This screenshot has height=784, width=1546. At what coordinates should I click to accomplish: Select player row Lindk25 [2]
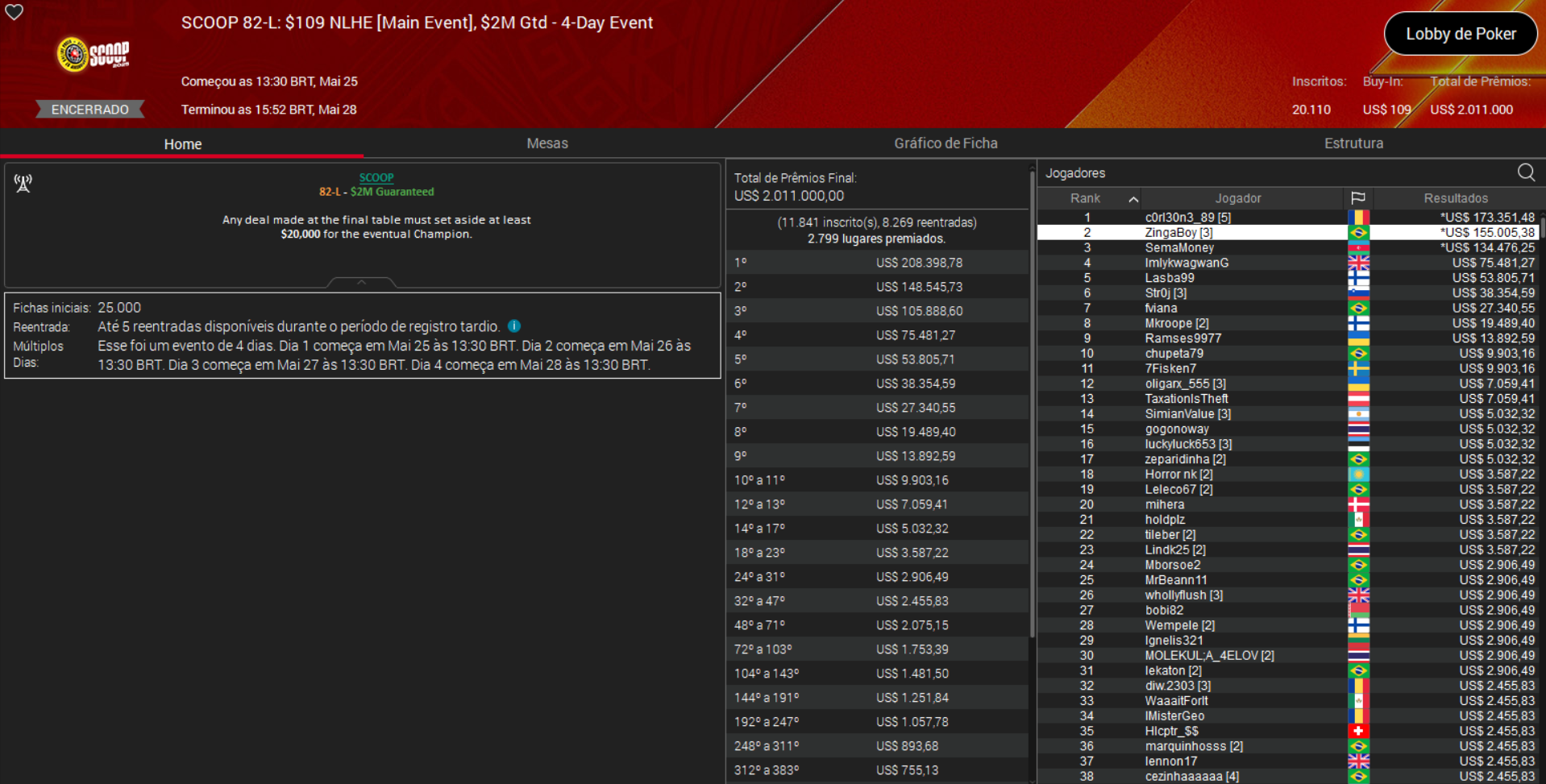point(1288,550)
